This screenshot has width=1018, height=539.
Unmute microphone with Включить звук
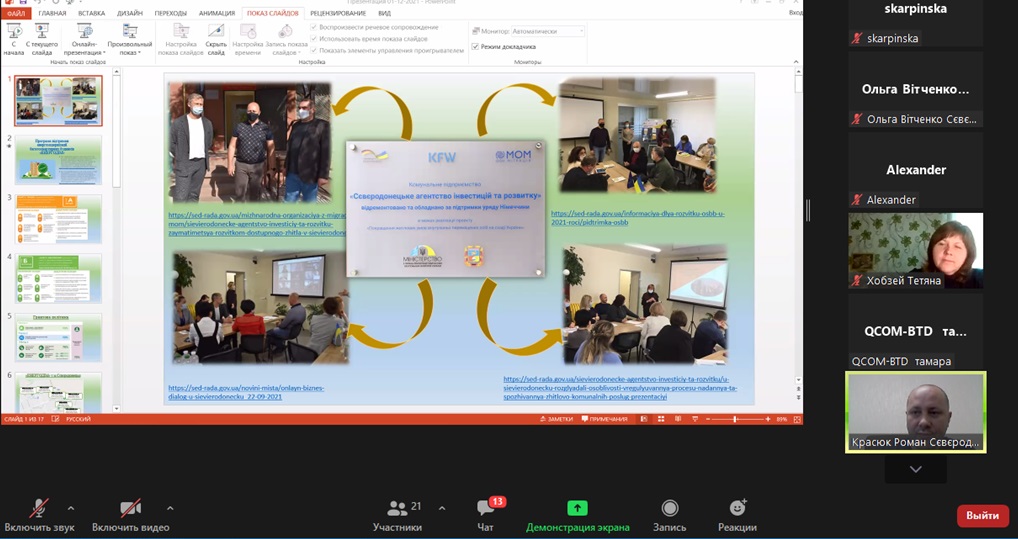pos(39,514)
